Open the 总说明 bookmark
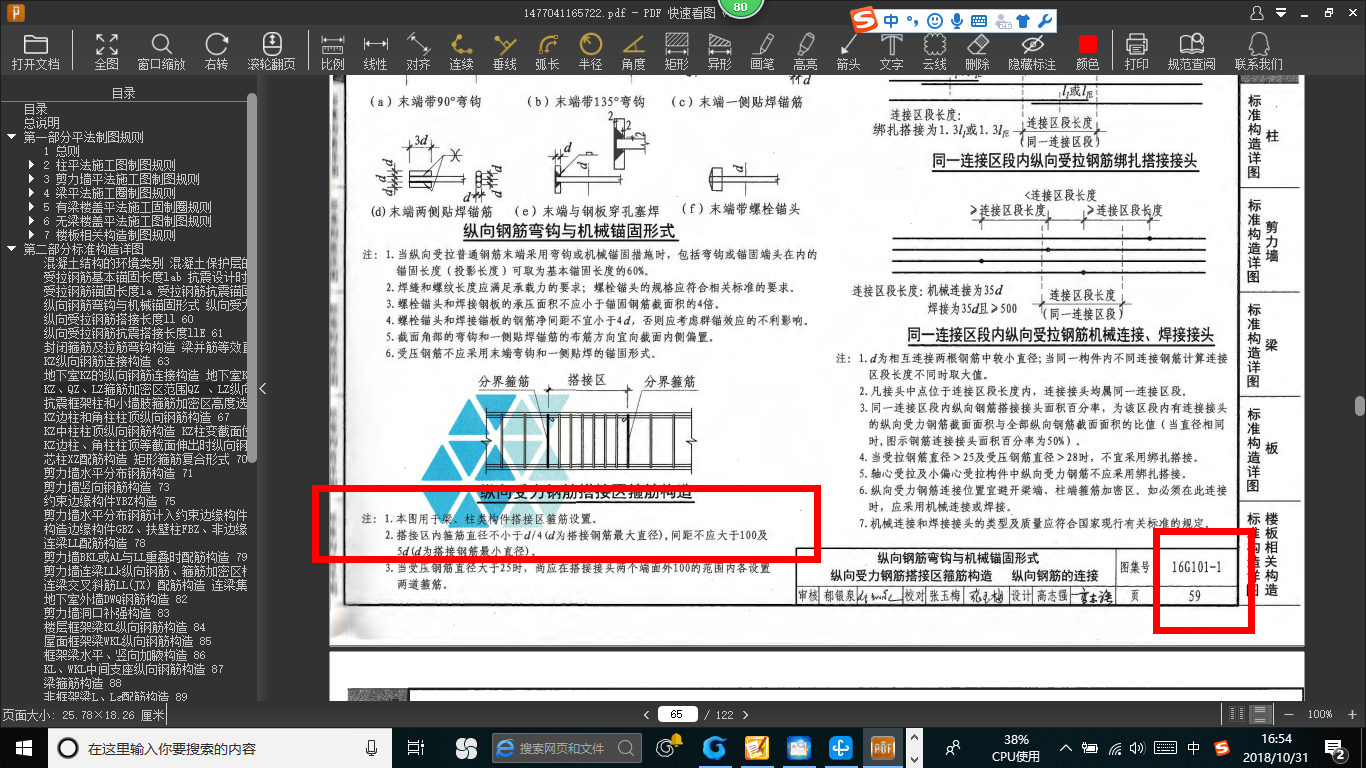 [x=41, y=123]
